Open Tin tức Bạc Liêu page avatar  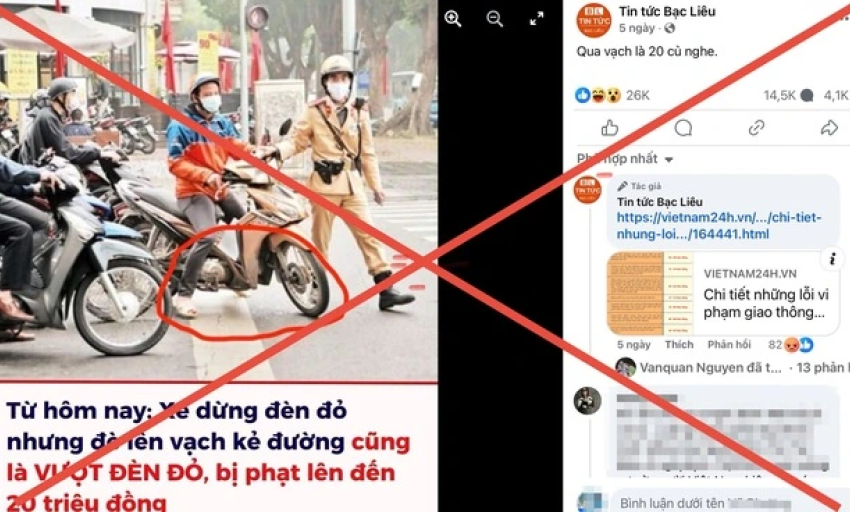coord(594,21)
